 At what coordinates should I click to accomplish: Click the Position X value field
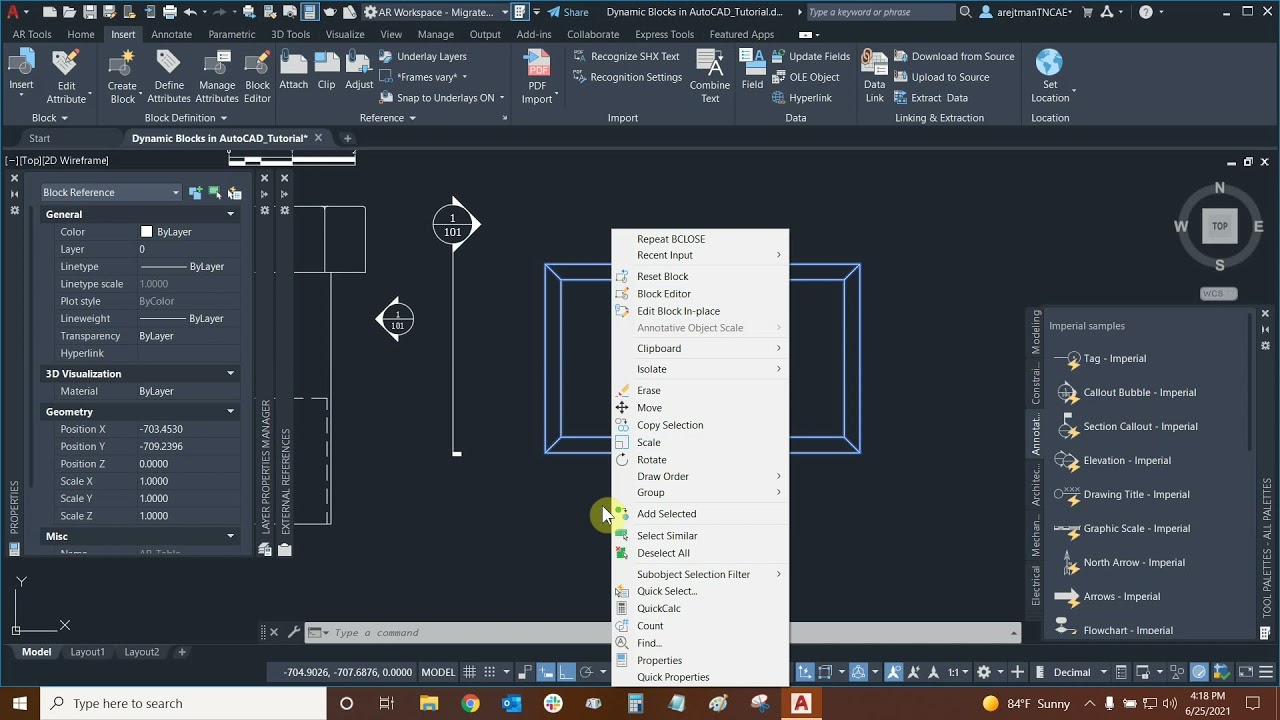pos(188,429)
